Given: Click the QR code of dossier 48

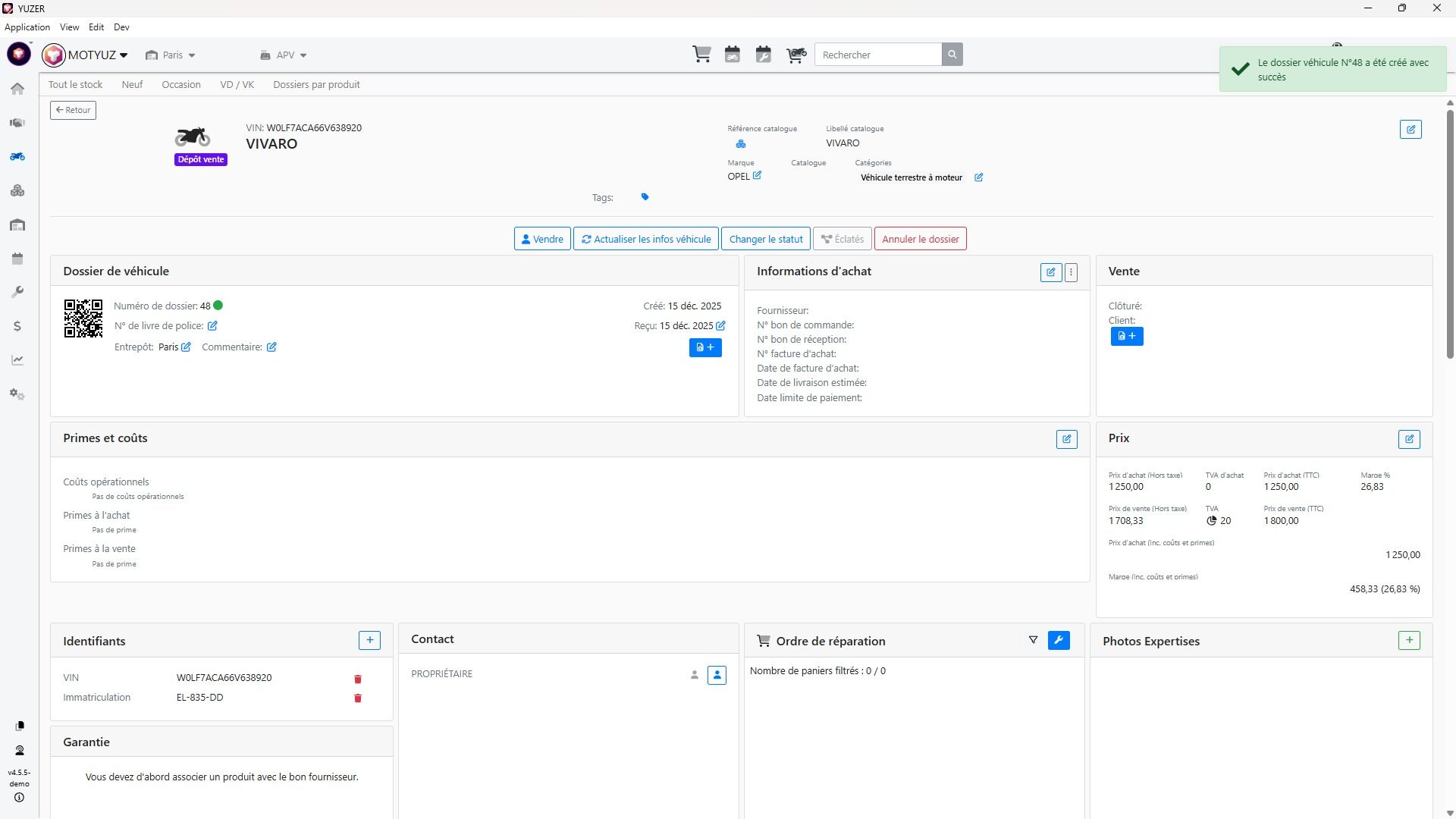Looking at the screenshot, I should [x=83, y=318].
